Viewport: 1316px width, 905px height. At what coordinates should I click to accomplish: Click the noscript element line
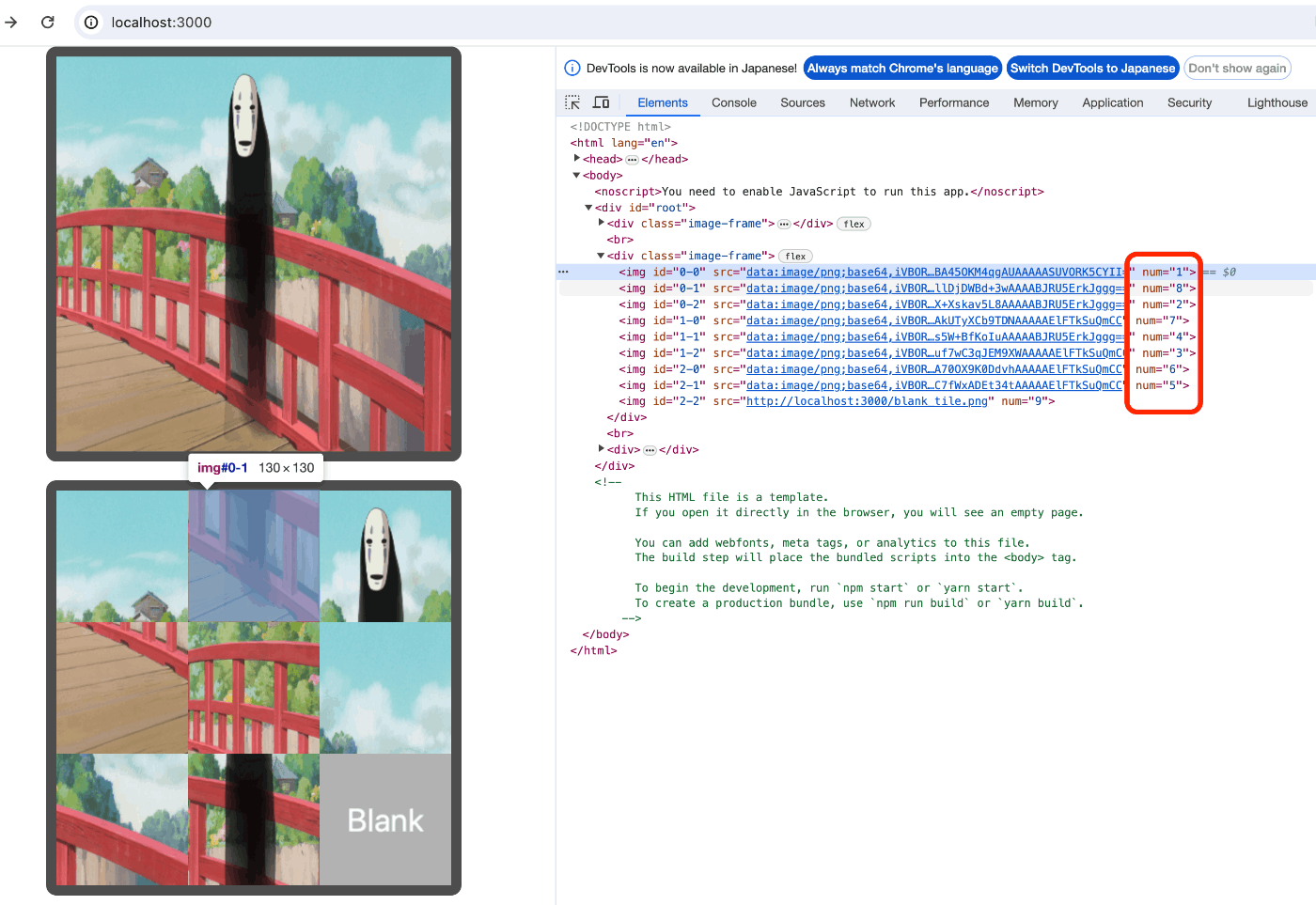819,192
